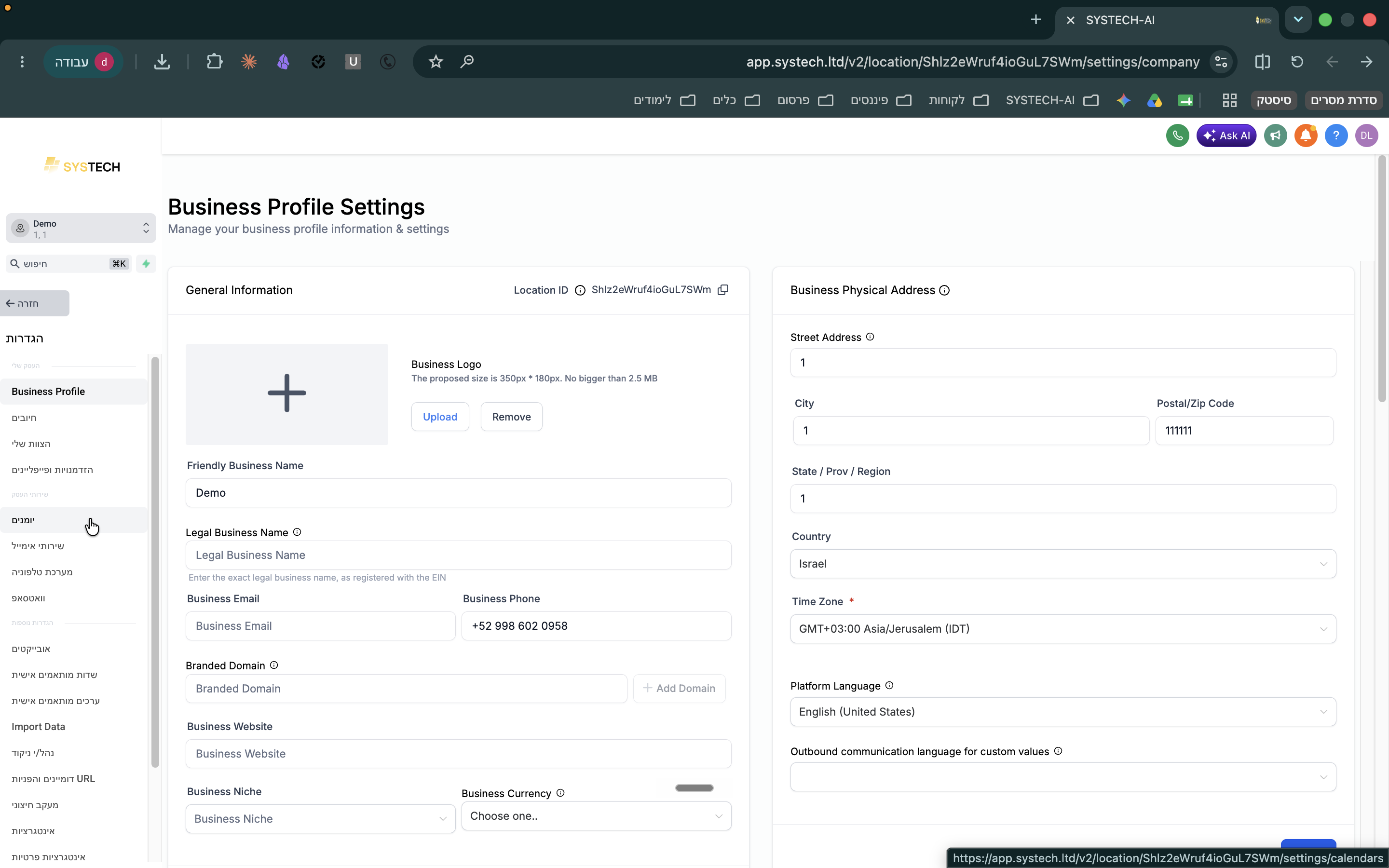Expand the Demo account switcher
This screenshot has height=868, width=1389.
coord(81,229)
